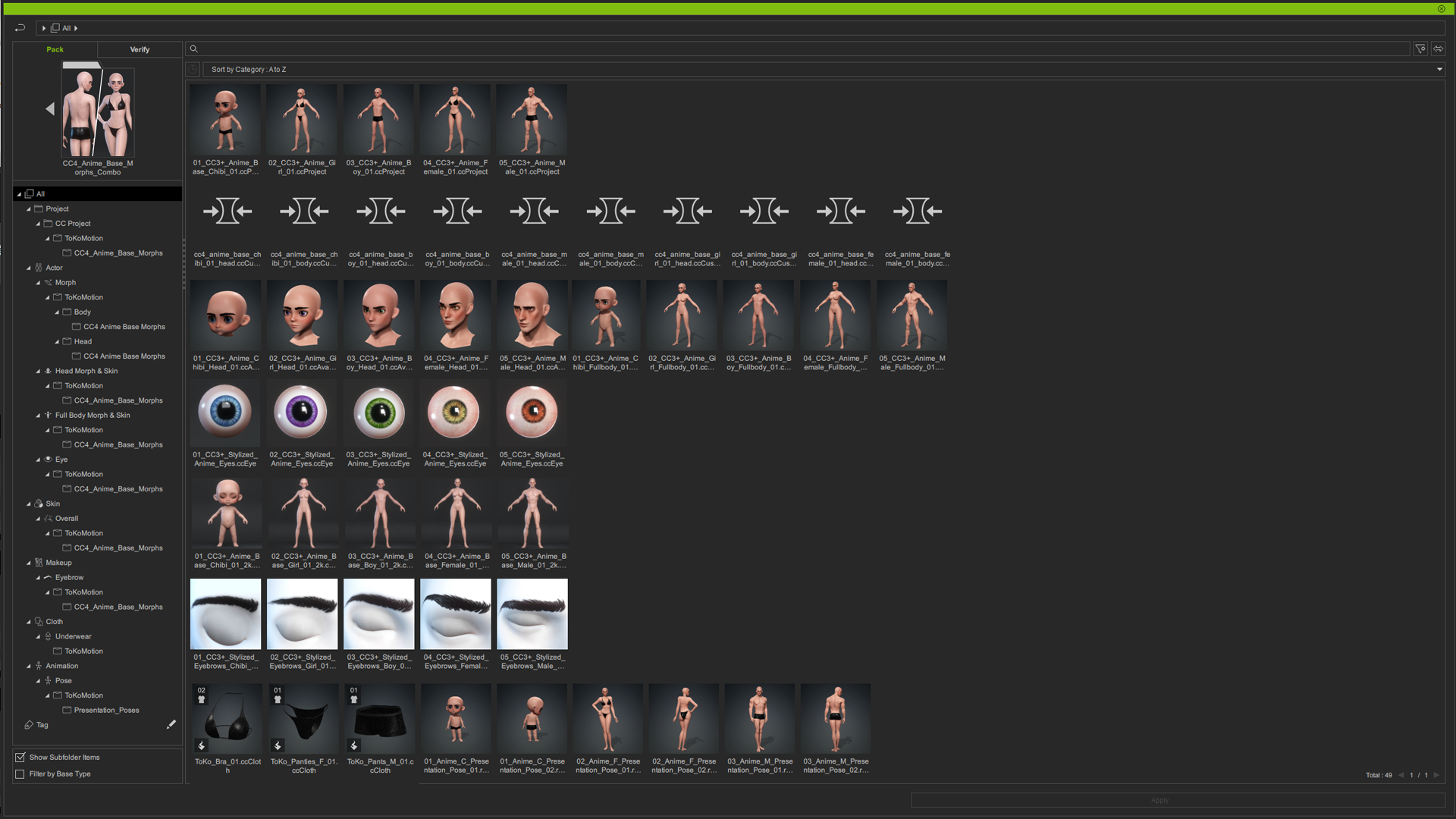Click the previous pack arrow beside thumbnail
This screenshot has height=819, width=1456.
point(50,108)
